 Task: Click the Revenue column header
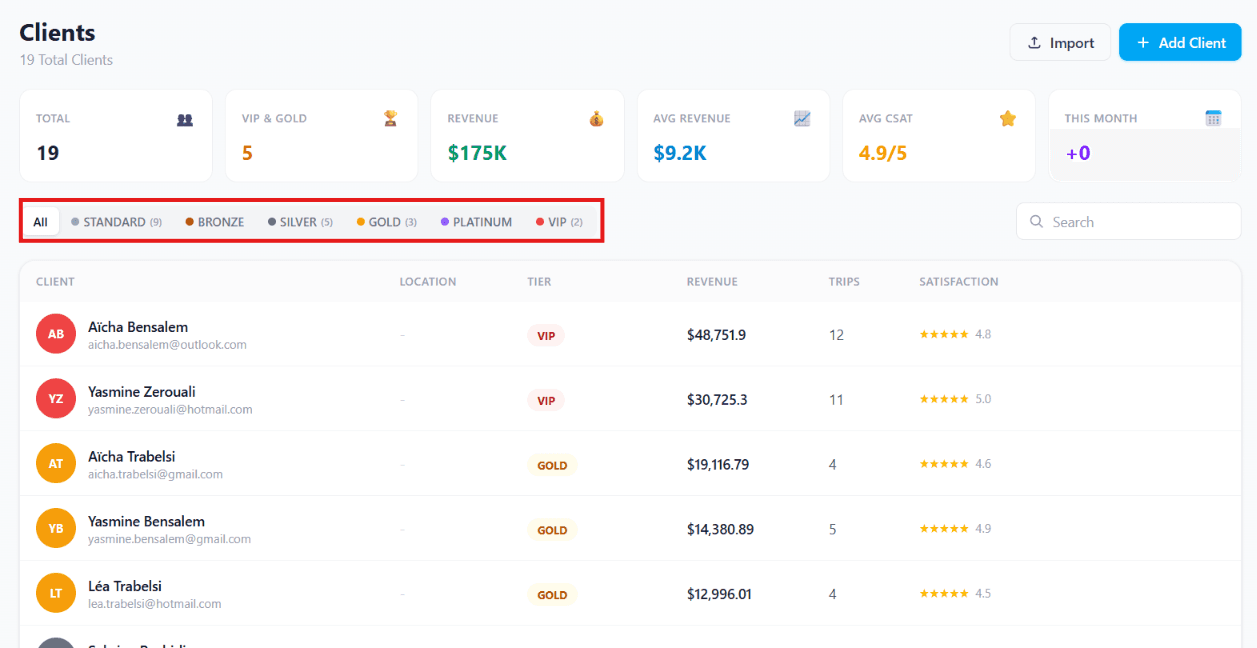click(712, 282)
